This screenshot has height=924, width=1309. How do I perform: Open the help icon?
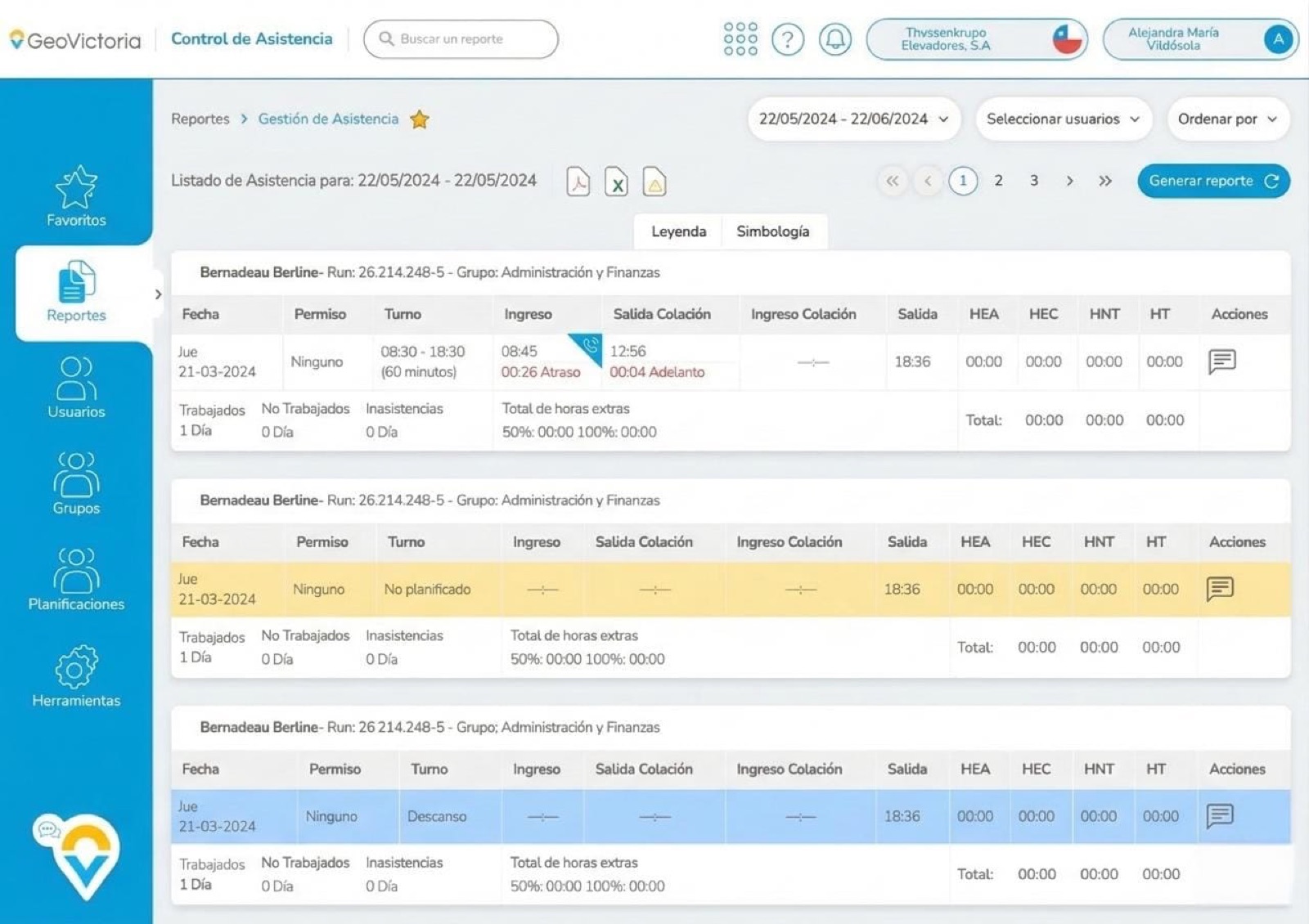click(787, 38)
